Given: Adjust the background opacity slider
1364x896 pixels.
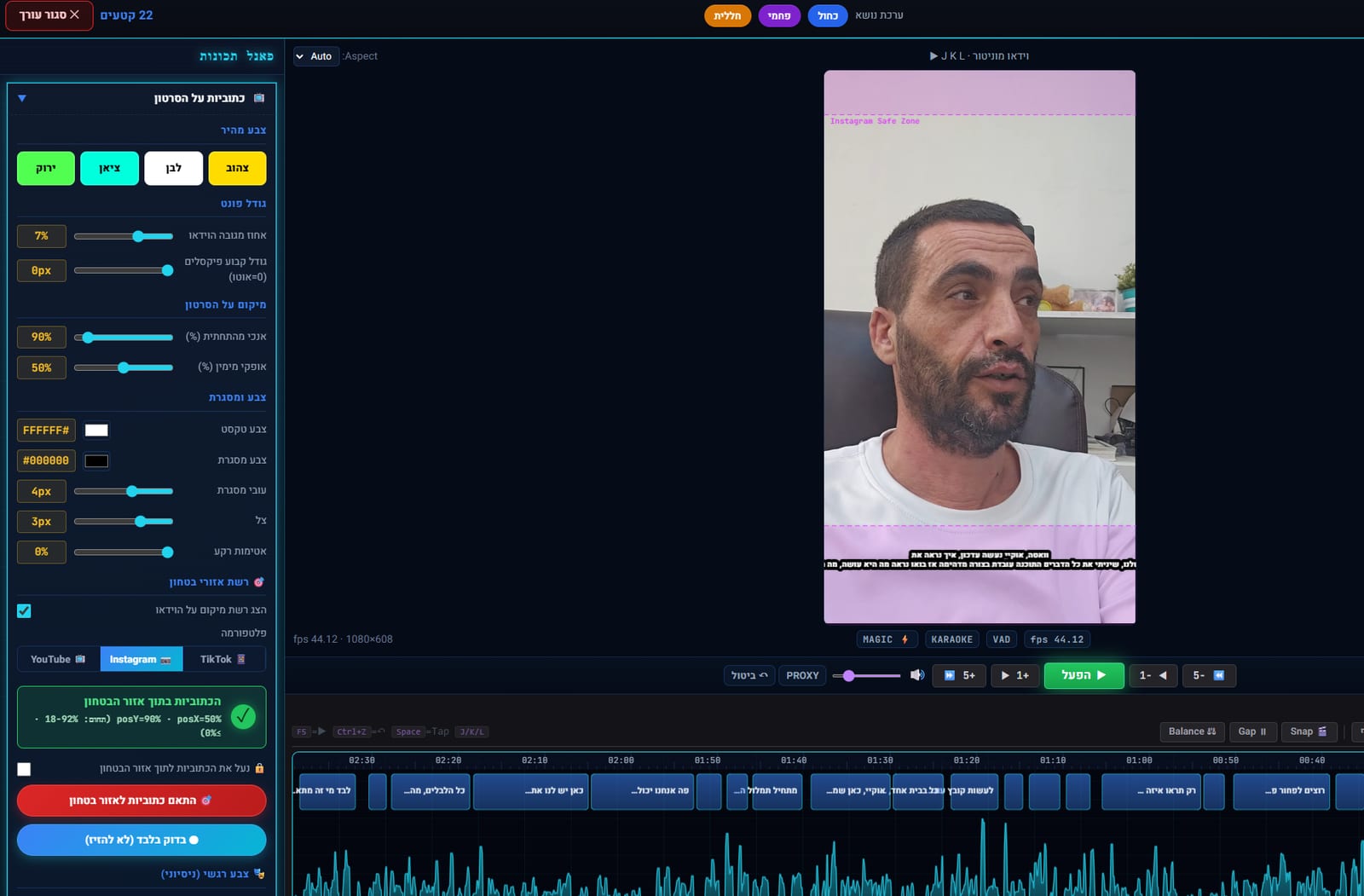Looking at the screenshot, I should 124,552.
